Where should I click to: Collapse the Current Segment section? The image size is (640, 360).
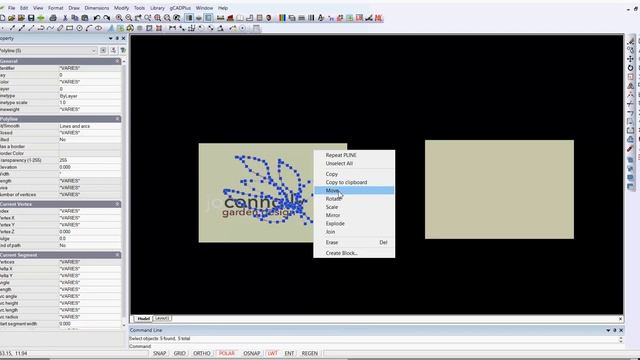[118, 255]
